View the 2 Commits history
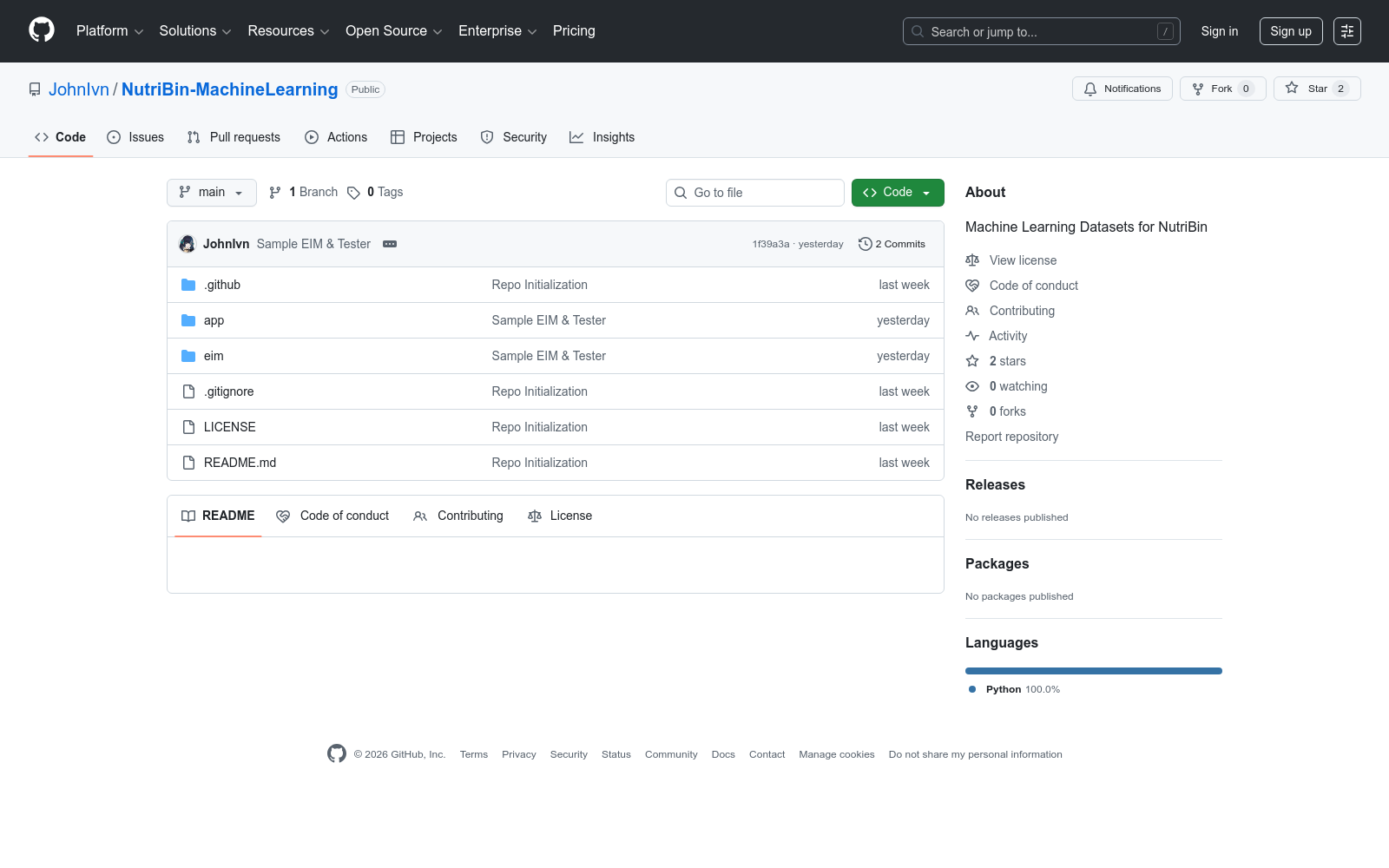 click(892, 244)
